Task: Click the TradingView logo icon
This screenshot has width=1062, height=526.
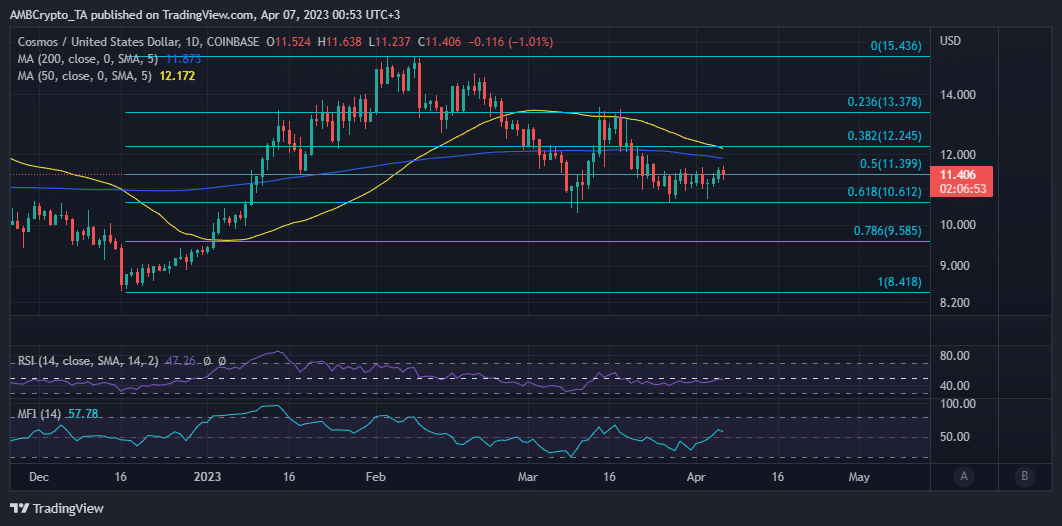Action: coord(20,508)
